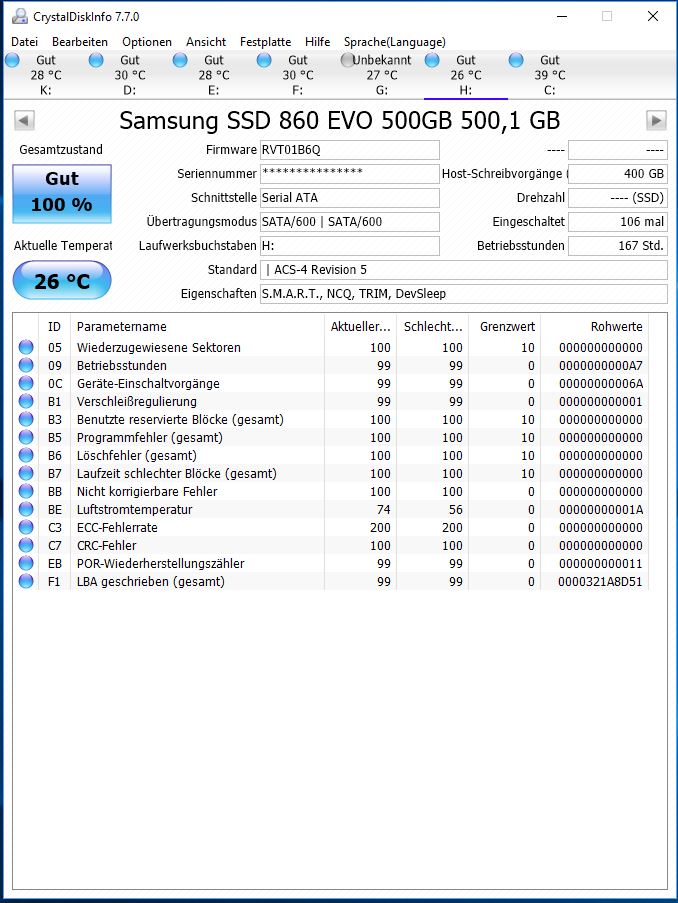Click status orb for Wiederzugewiesene Sektoren row

click(x=26, y=347)
